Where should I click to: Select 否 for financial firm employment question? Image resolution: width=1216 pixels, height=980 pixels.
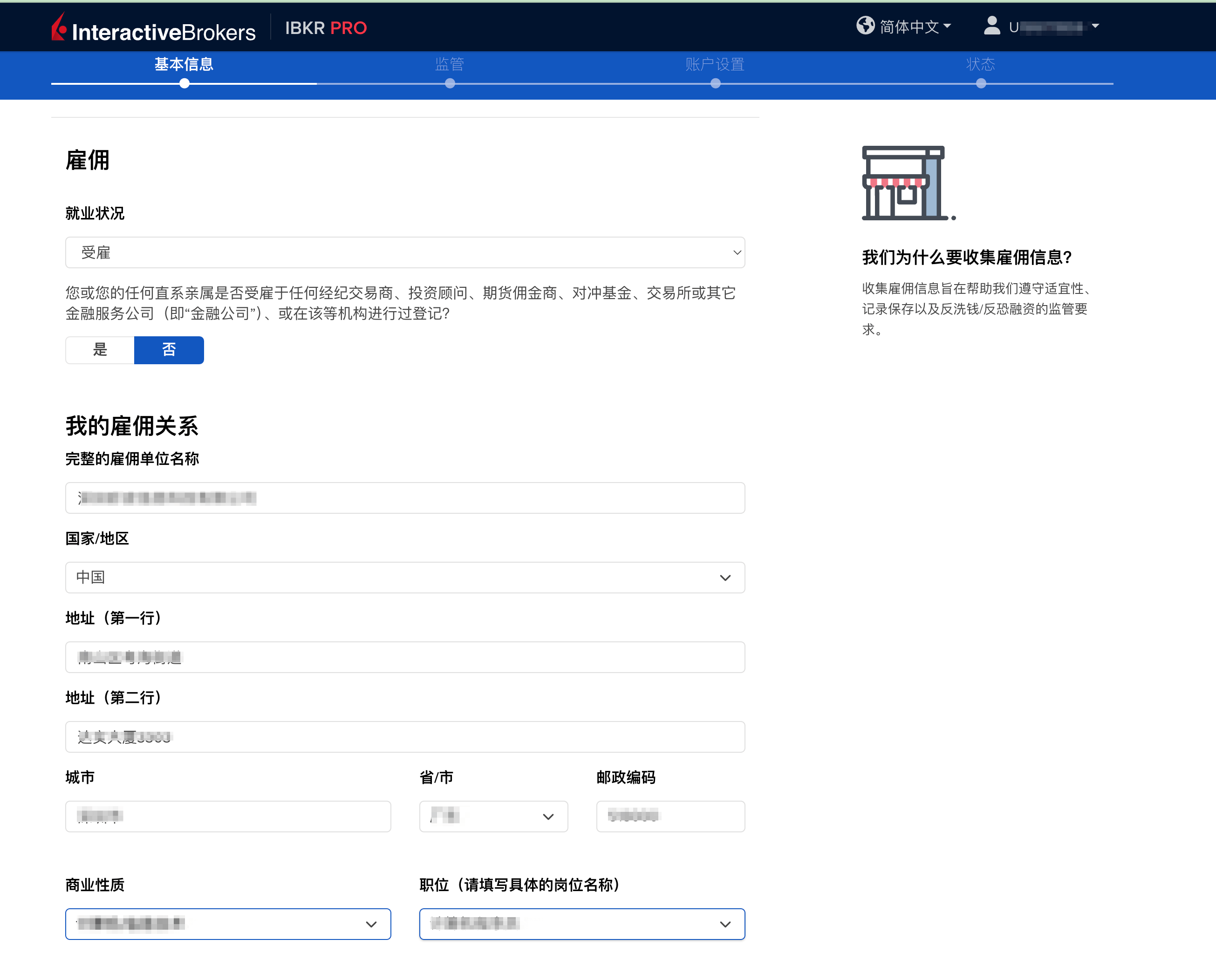tap(169, 350)
